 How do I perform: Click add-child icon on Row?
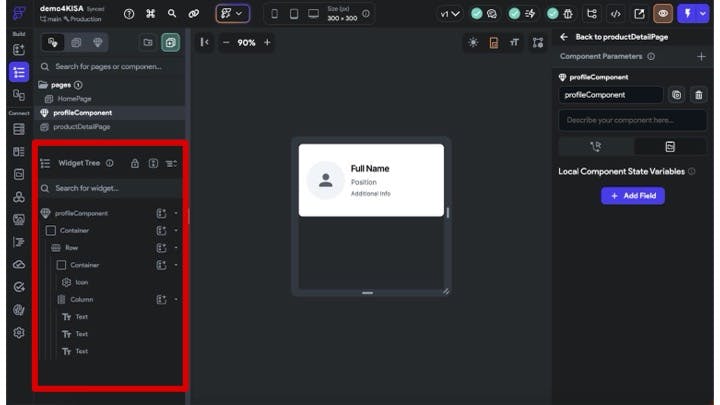tap(161, 248)
